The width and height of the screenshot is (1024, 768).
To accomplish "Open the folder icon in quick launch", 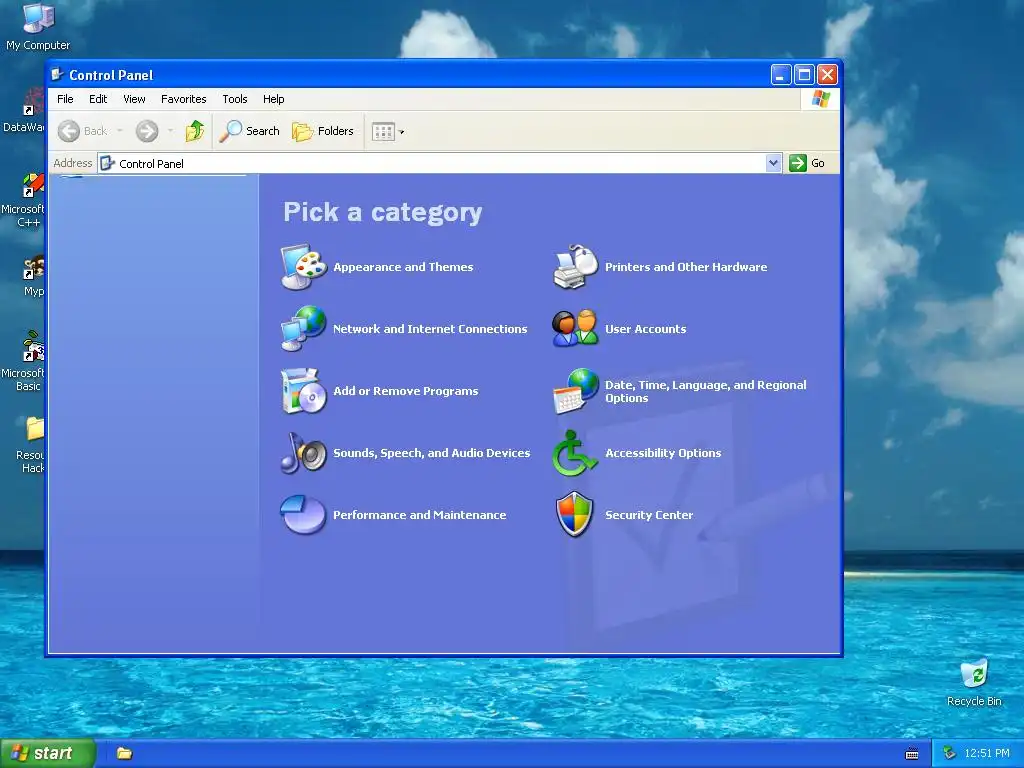I will click(x=124, y=754).
